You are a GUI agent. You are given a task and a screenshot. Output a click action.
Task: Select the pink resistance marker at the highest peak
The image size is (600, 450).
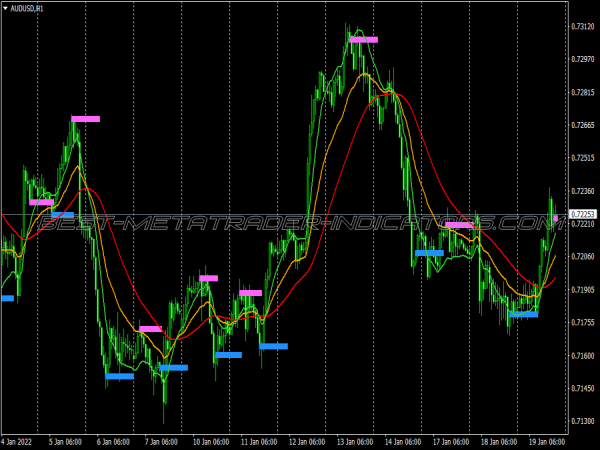(363, 40)
